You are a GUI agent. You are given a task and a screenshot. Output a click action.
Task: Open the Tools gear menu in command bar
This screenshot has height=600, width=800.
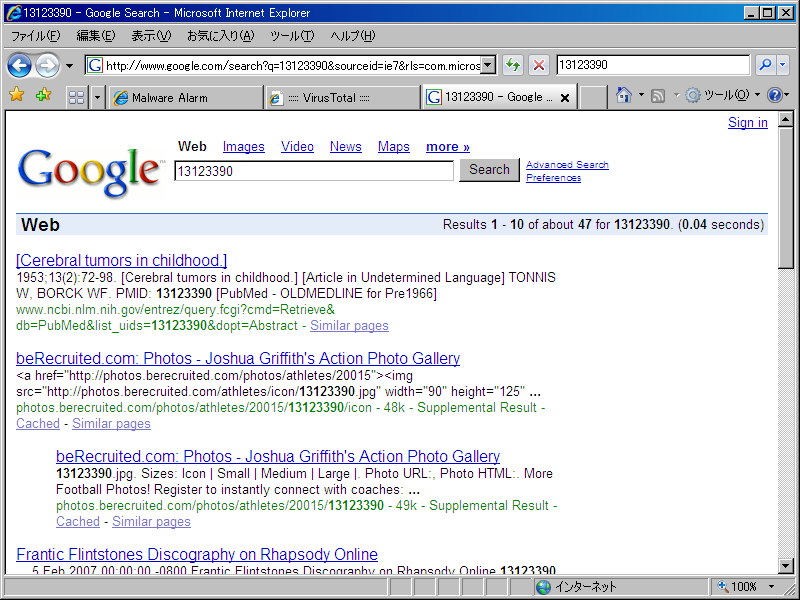(x=716, y=95)
